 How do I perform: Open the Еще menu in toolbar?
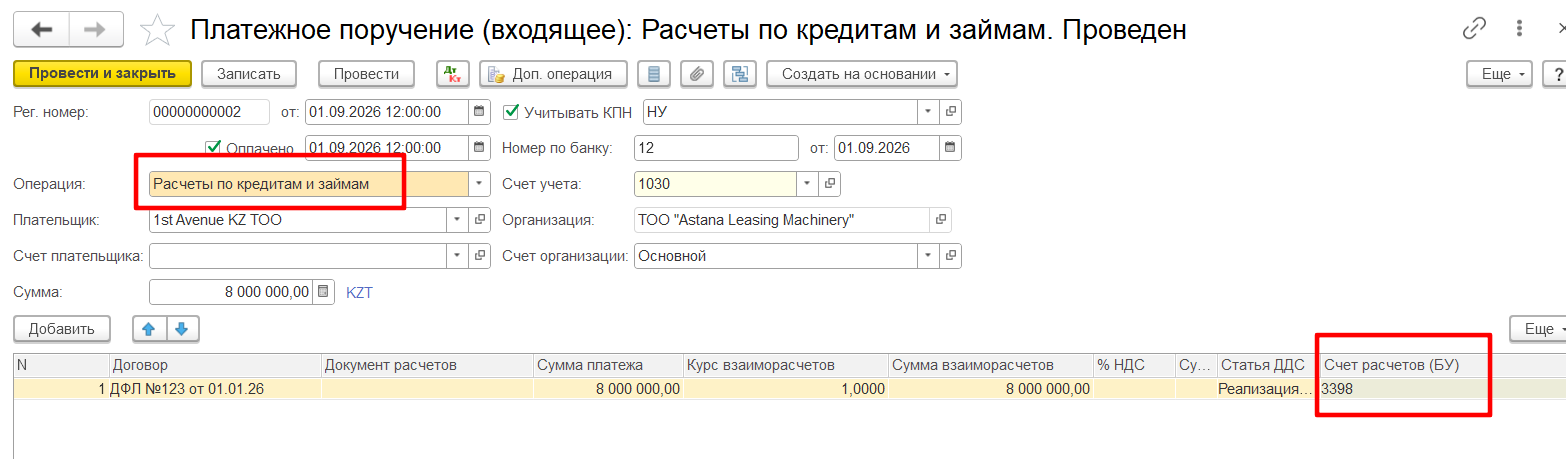[1500, 74]
